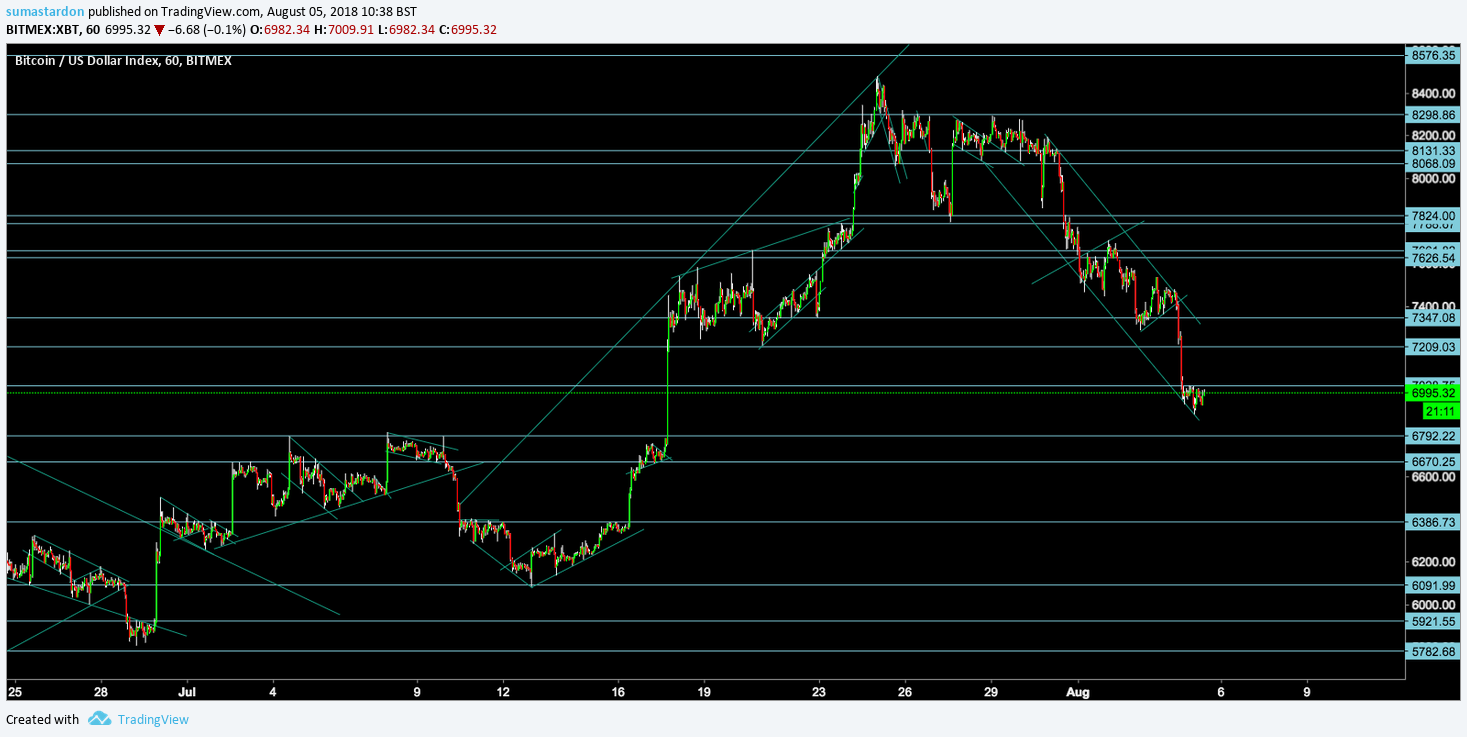Select the 6386.73 price level label
The image size is (1467, 737).
(x=1433, y=522)
